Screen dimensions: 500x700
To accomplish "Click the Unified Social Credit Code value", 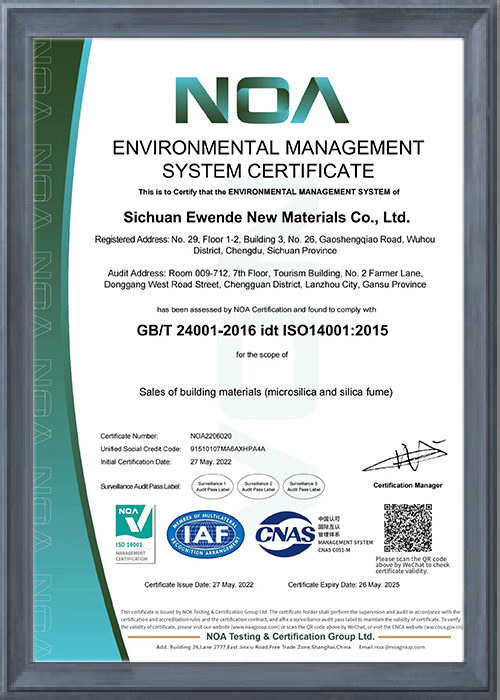I will (228, 449).
